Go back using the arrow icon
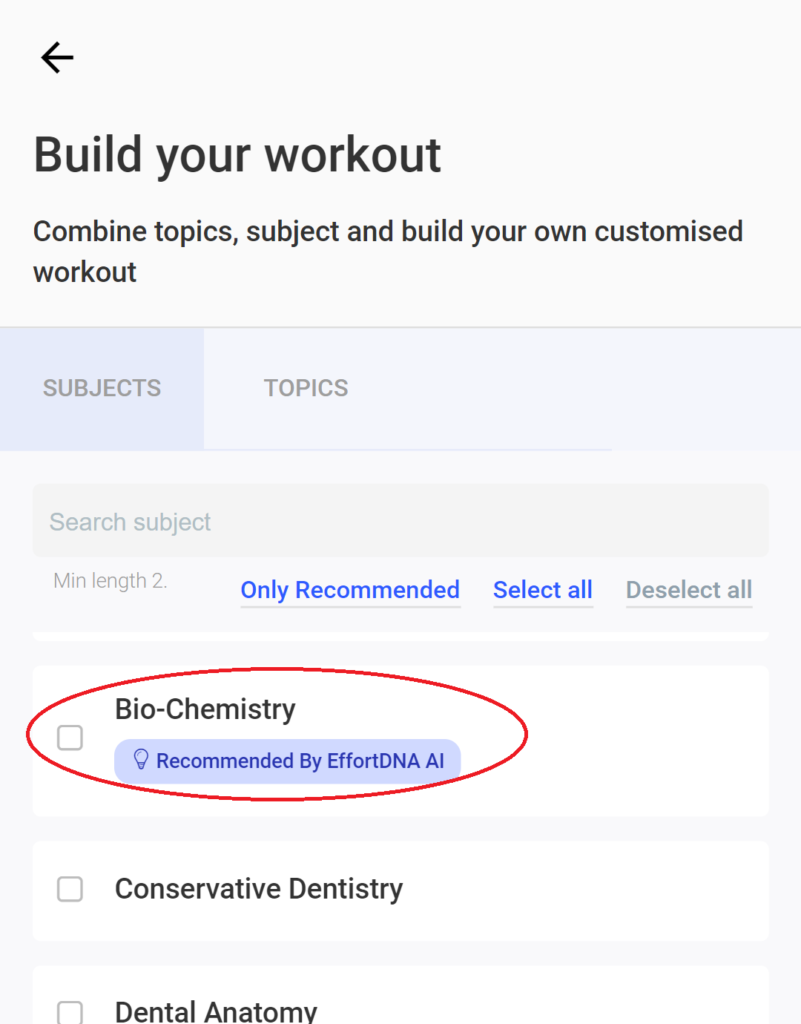 [x=57, y=58]
